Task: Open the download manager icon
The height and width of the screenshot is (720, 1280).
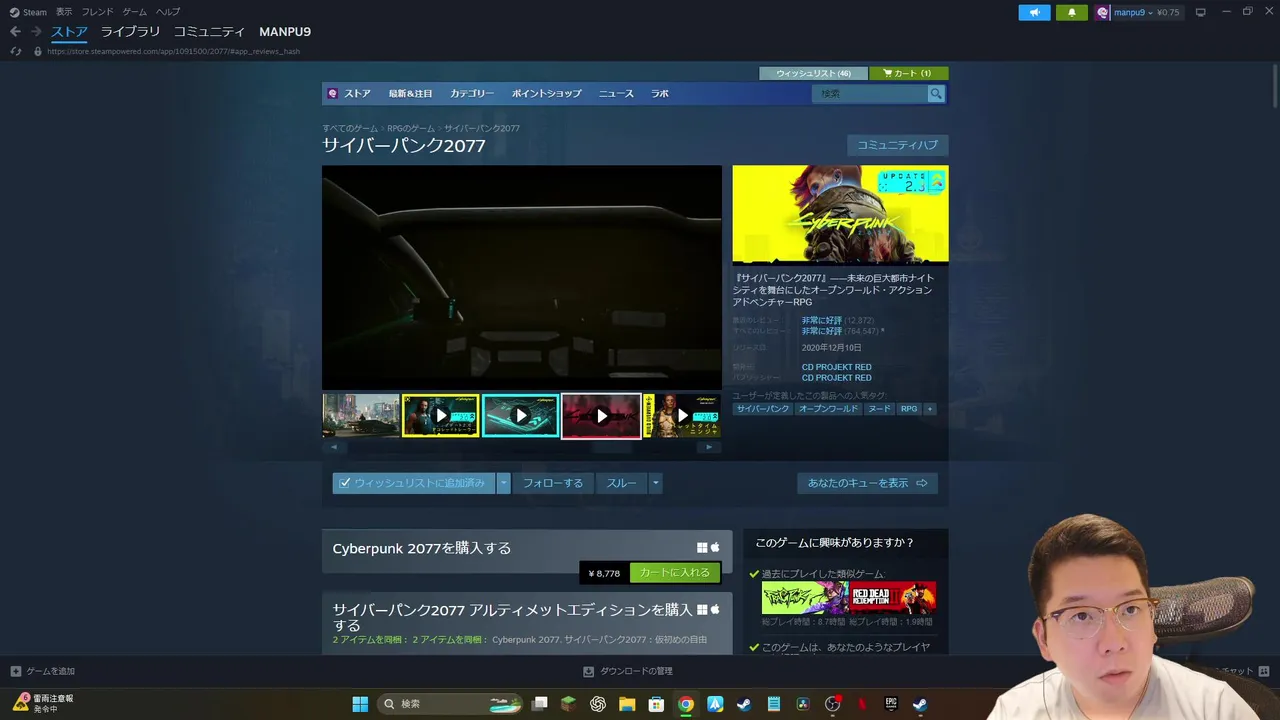Action: (589, 671)
